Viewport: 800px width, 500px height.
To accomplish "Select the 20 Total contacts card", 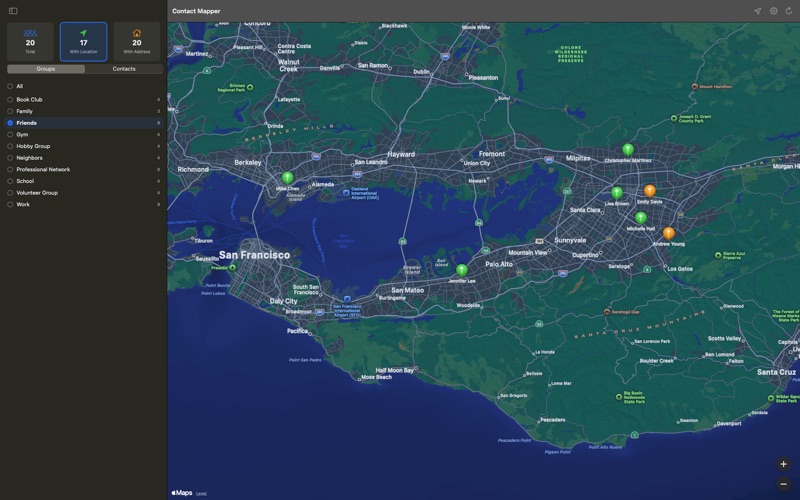I will (x=30, y=41).
